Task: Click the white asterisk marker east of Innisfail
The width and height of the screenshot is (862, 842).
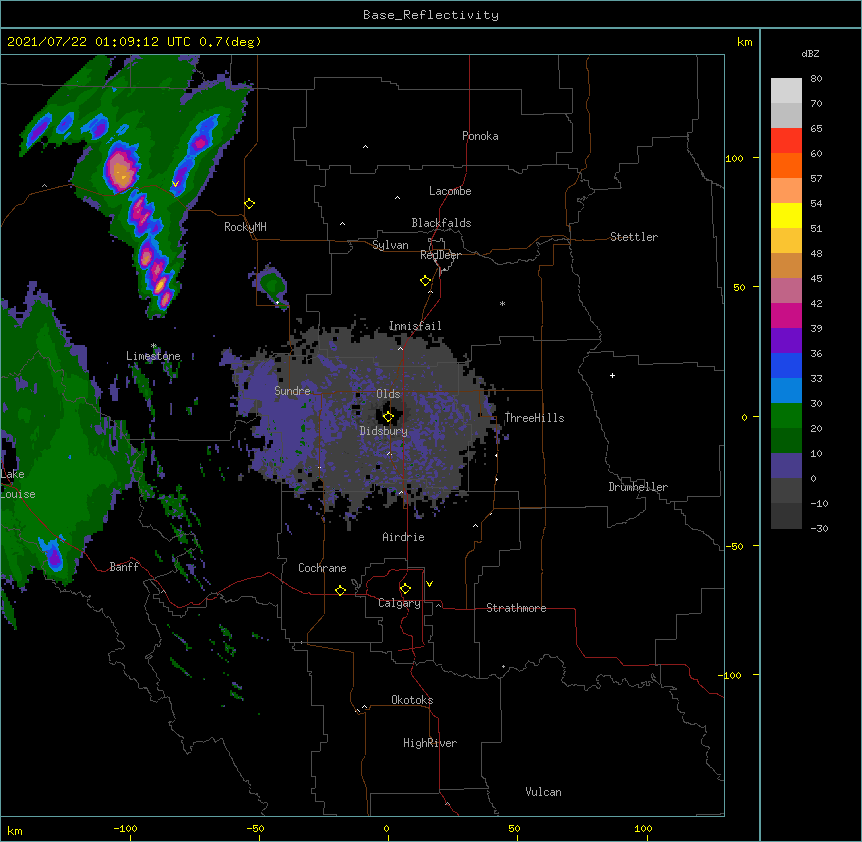Action: pyautogui.click(x=502, y=303)
